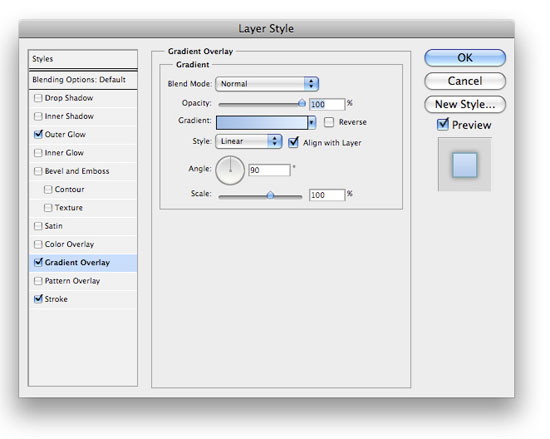Open gradient picker arrow
The image size is (550, 439).
[x=311, y=123]
